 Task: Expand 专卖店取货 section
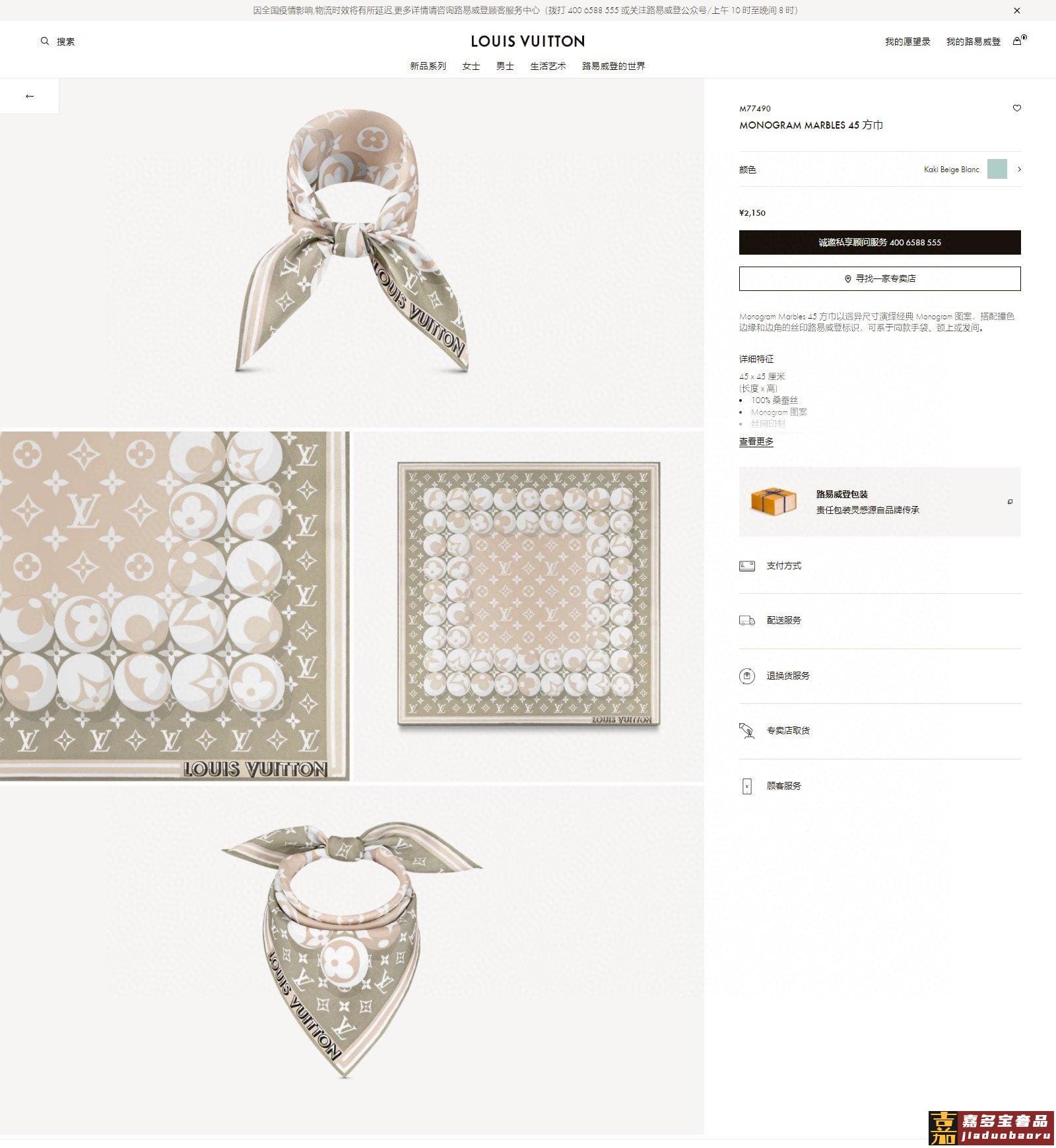click(880, 730)
